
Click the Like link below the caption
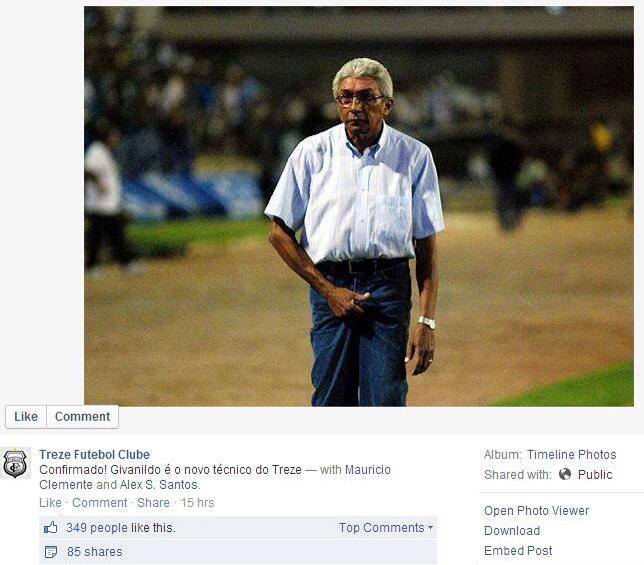50,503
